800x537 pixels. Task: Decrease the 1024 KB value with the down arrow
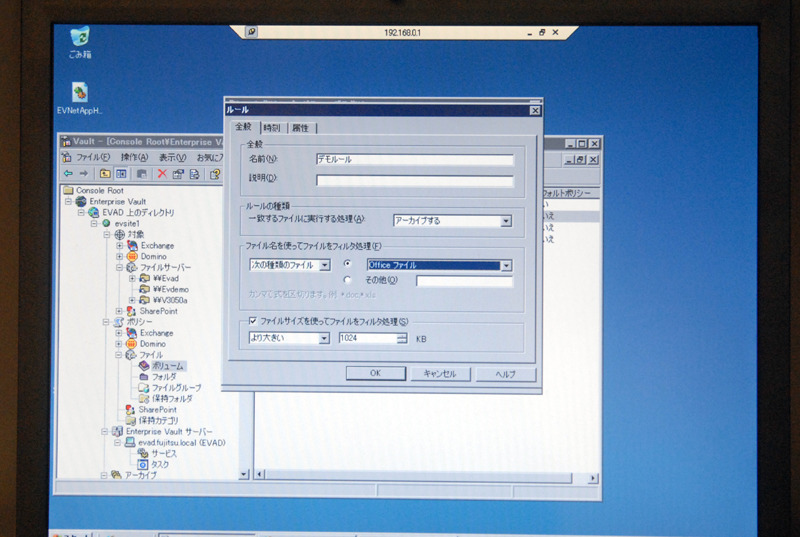pos(402,341)
